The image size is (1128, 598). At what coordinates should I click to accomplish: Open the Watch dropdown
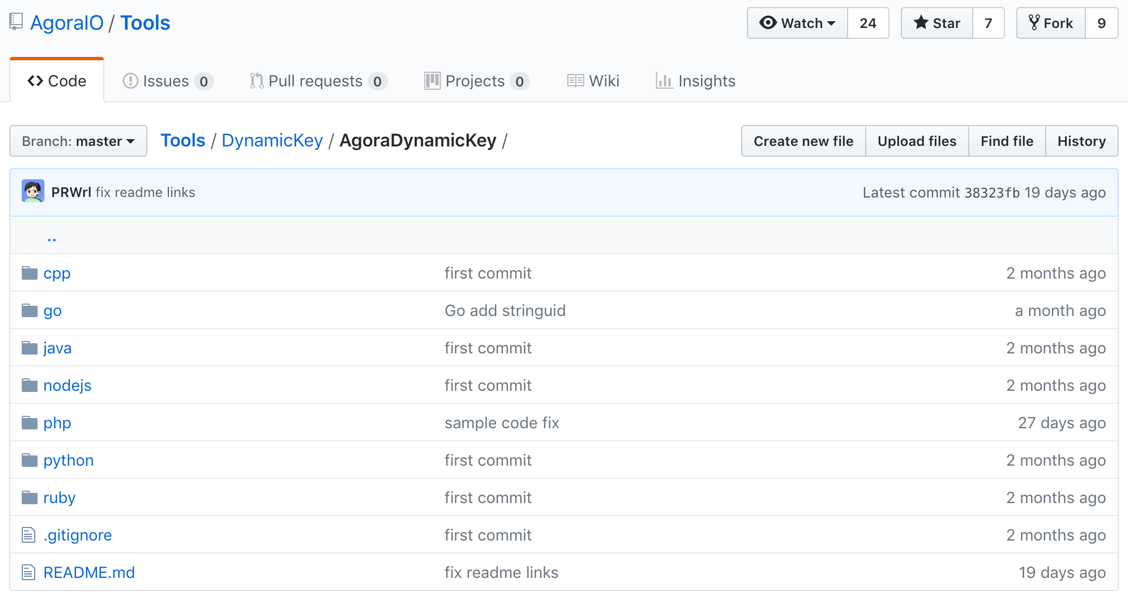797,23
